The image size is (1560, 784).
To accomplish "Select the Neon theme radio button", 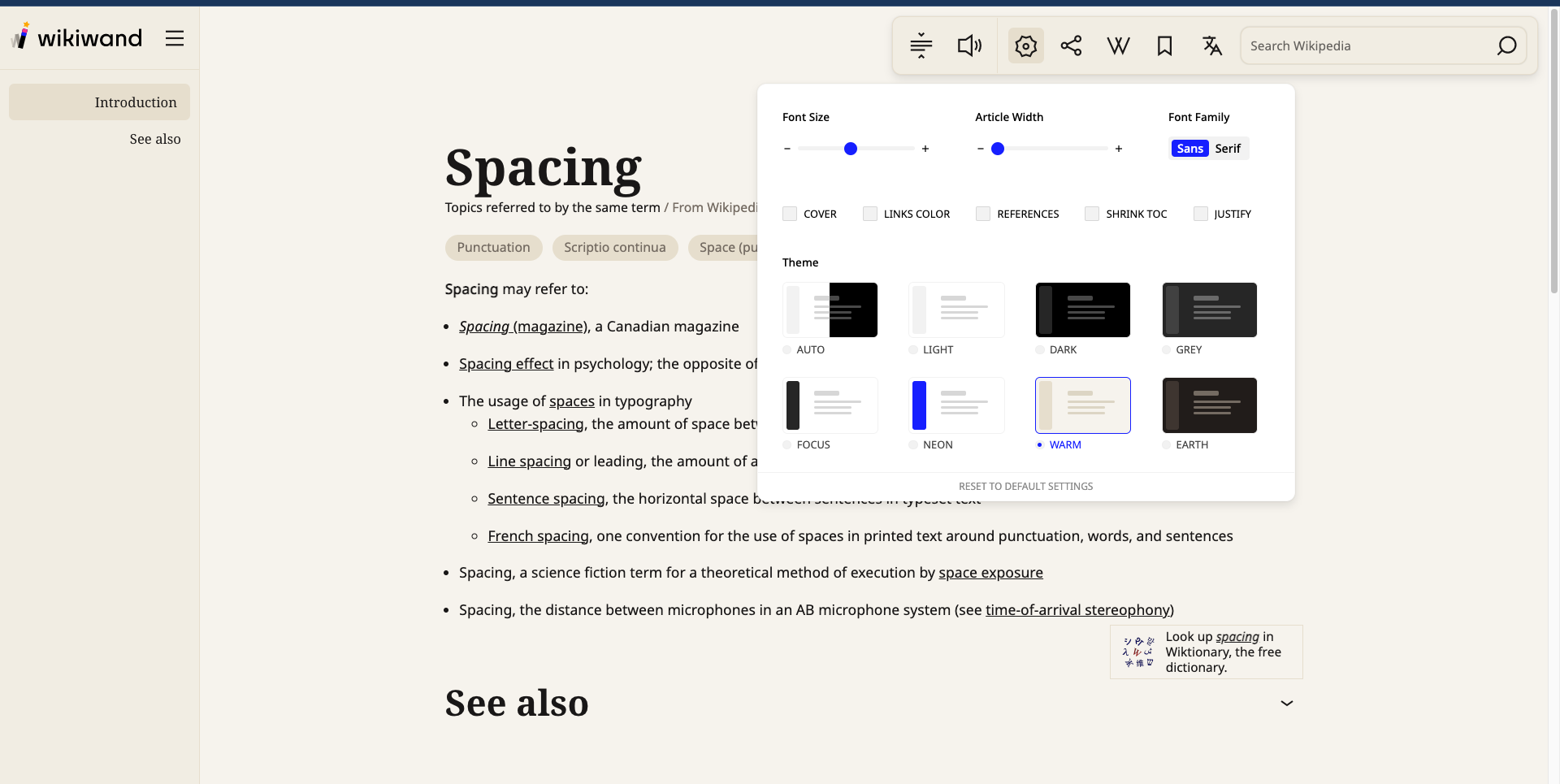I will (913, 444).
